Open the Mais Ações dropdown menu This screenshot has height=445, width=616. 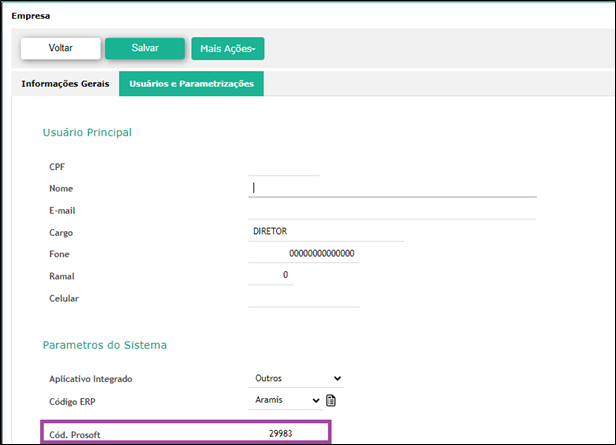click(227, 49)
